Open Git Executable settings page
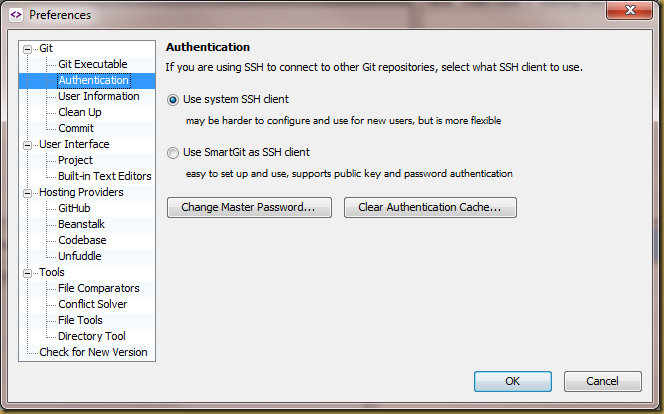Viewport: 664px width, 414px height. tap(92, 64)
